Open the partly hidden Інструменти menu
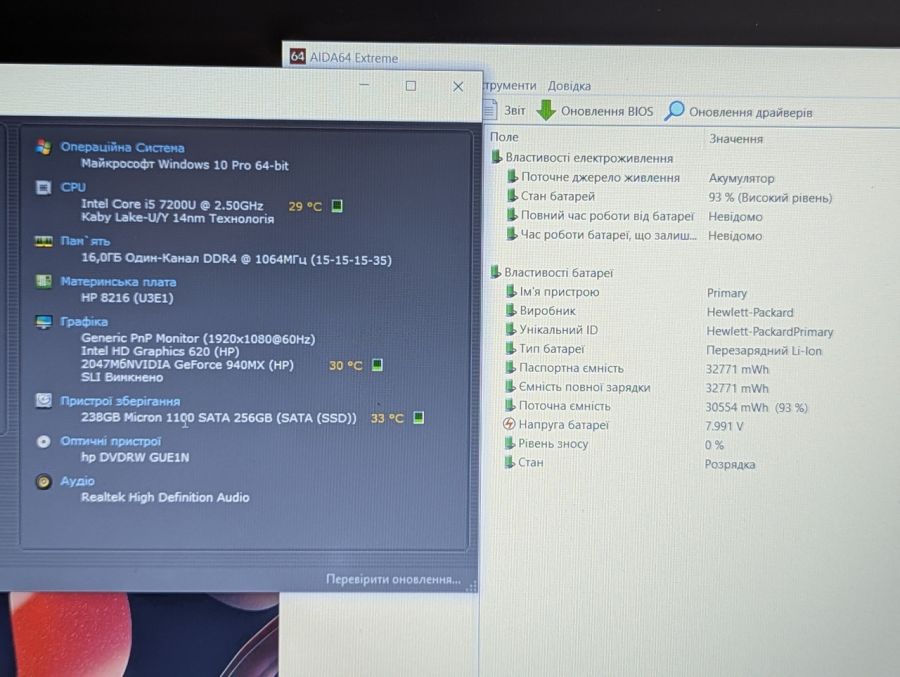 pos(510,86)
